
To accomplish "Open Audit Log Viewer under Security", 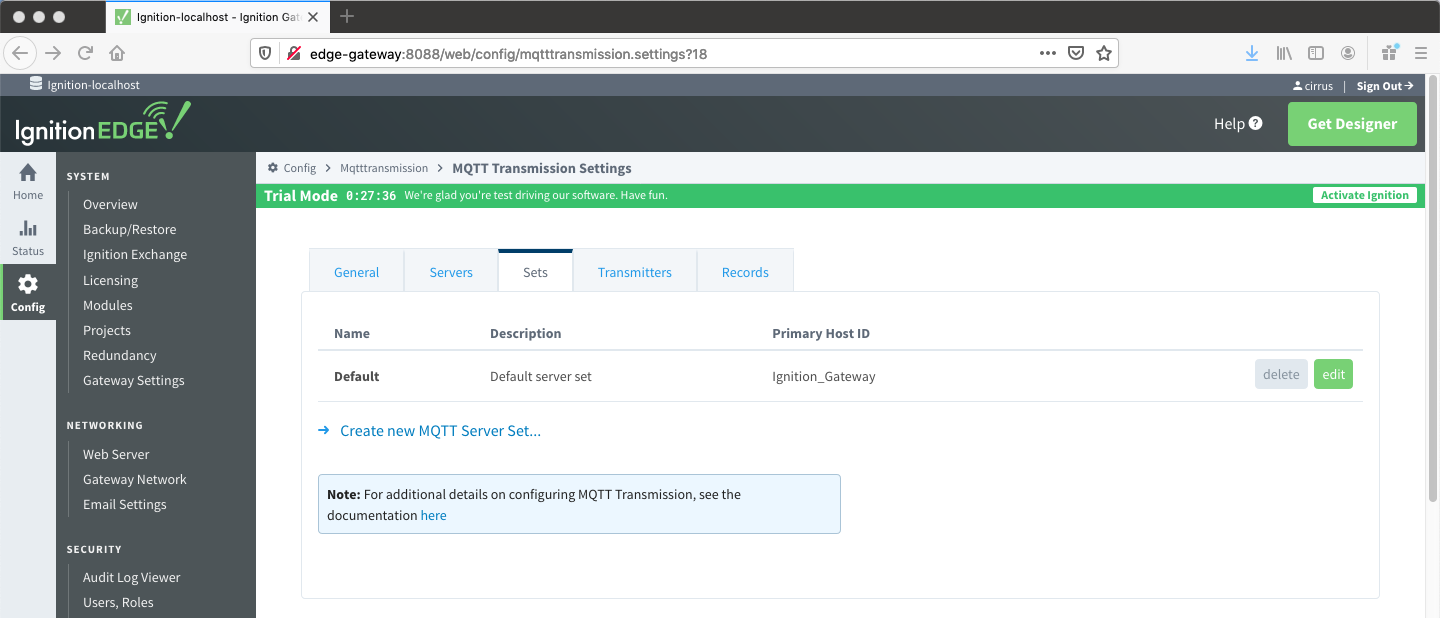I will pyautogui.click(x=132, y=577).
